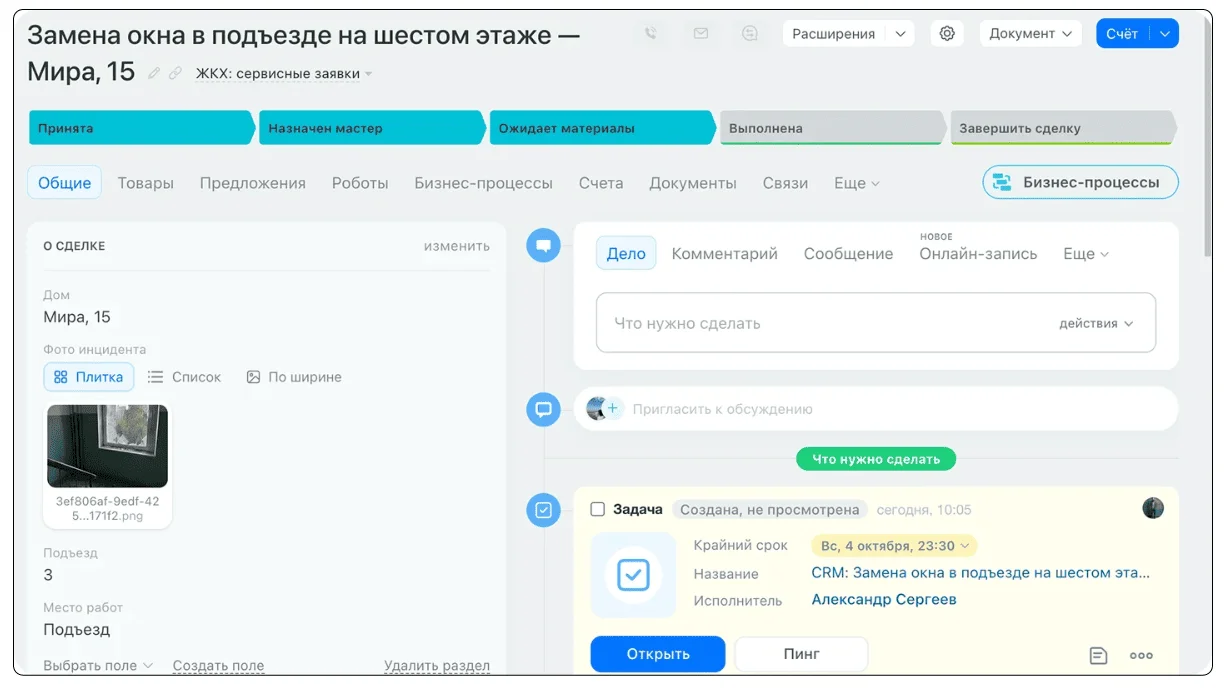
Task: Switch photo view to Плитка
Action: click(89, 377)
